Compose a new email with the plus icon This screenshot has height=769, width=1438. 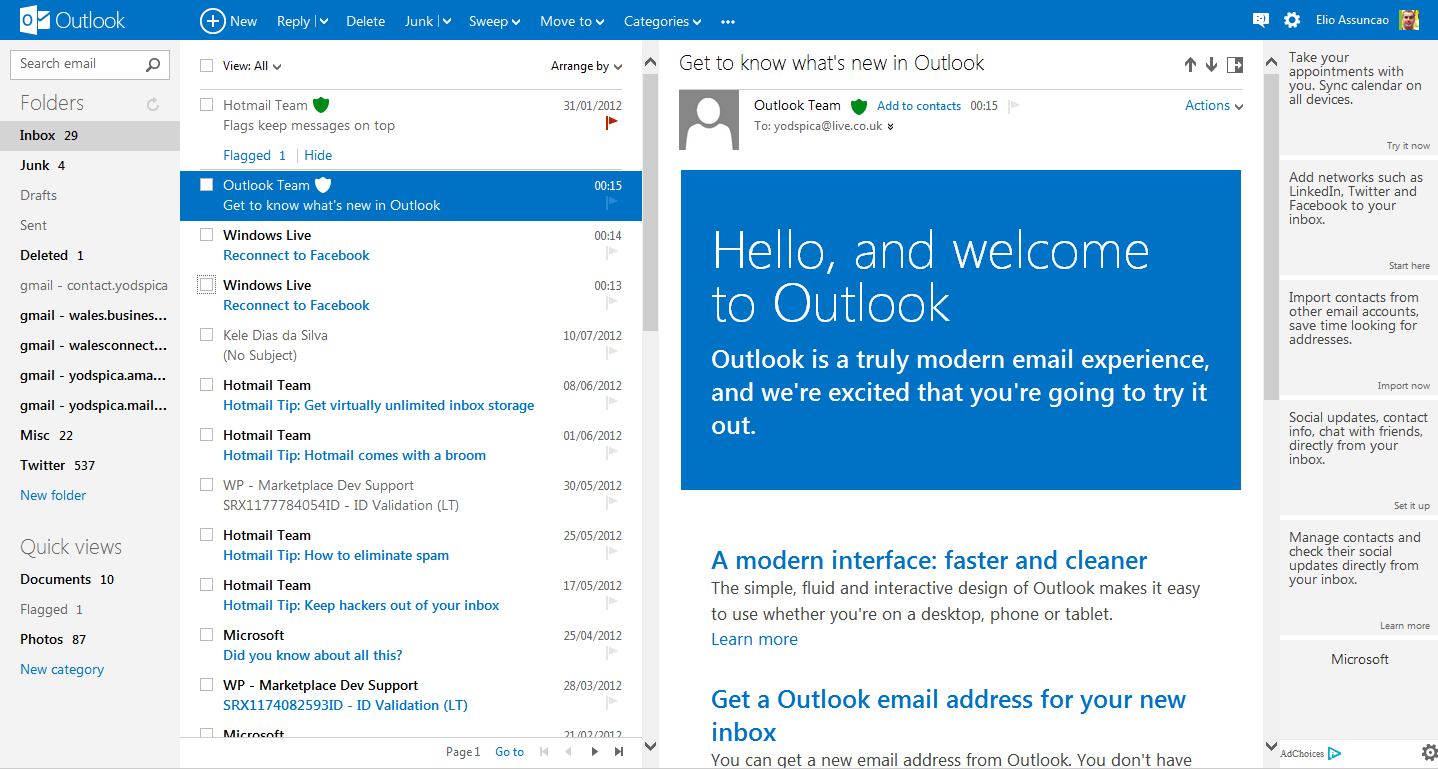coord(212,21)
